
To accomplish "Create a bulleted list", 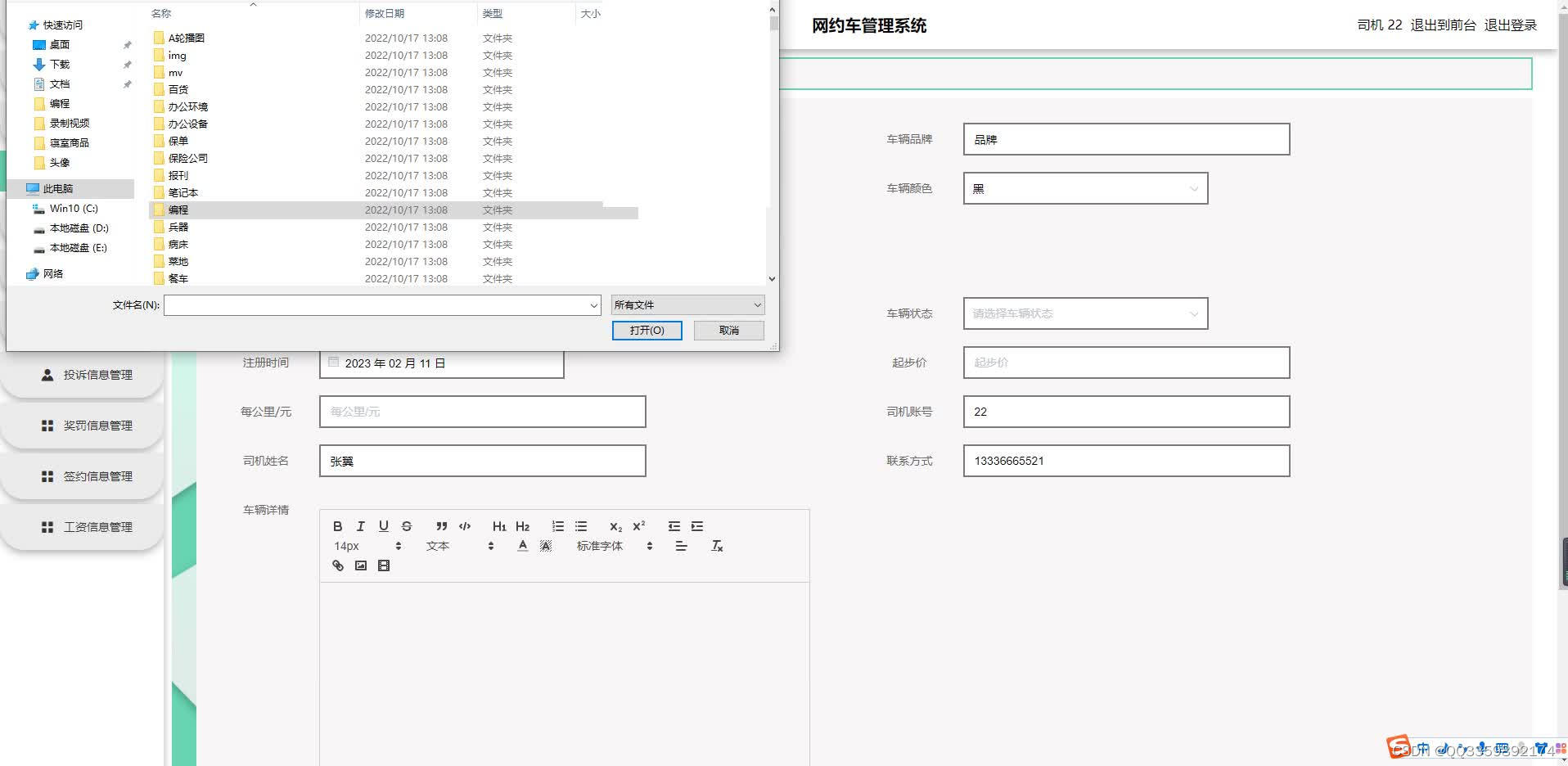I will [x=581, y=526].
